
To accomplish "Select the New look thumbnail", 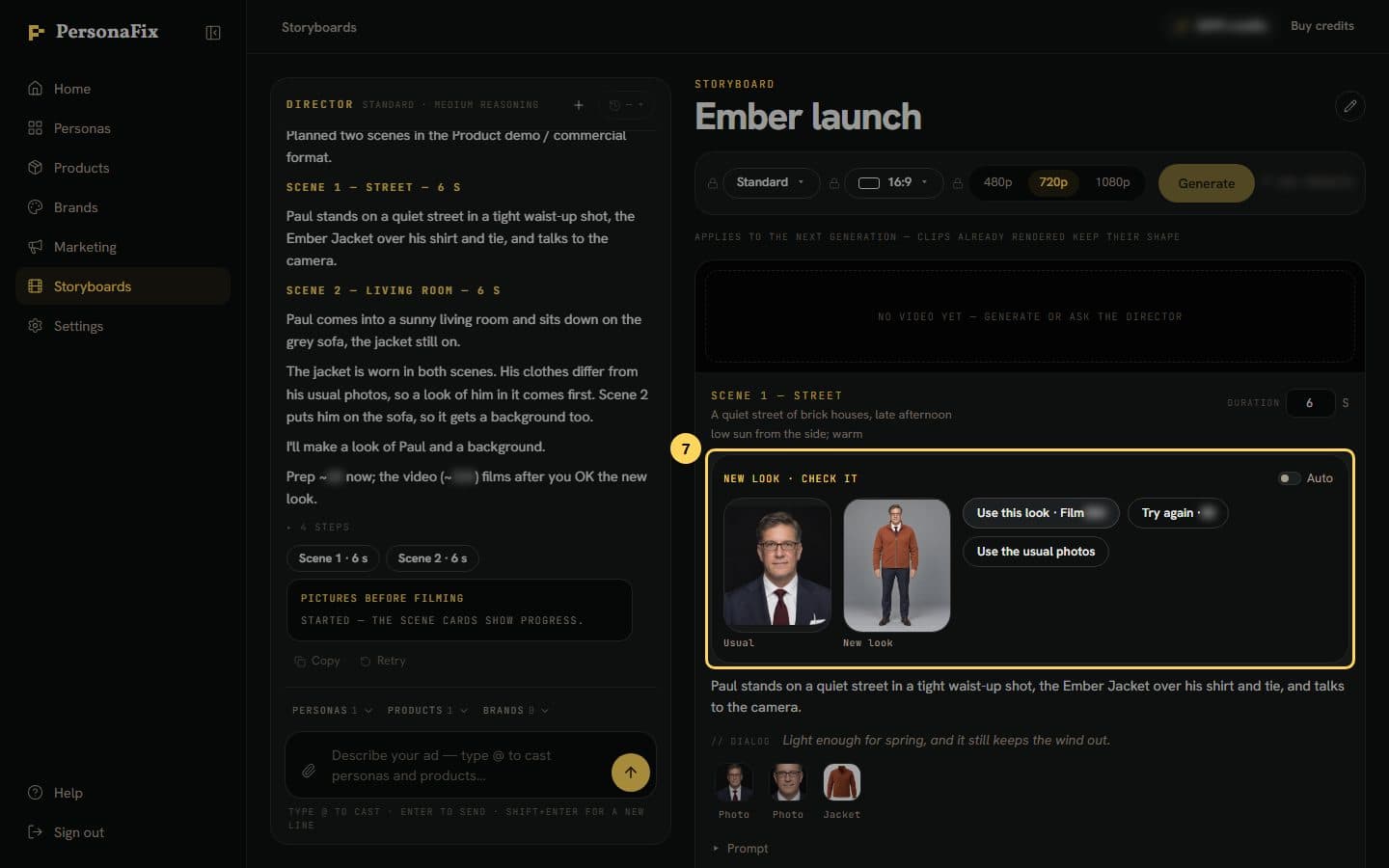I will click(897, 565).
